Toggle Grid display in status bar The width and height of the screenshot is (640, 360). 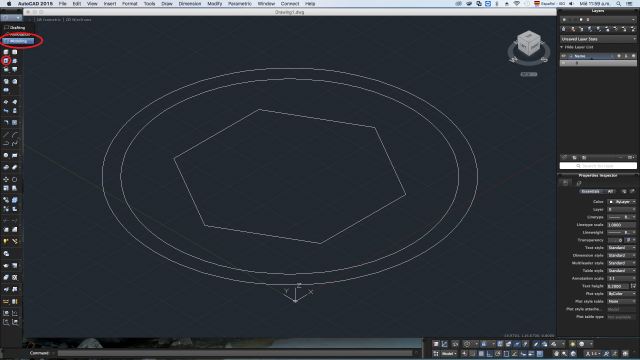(x=481, y=353)
